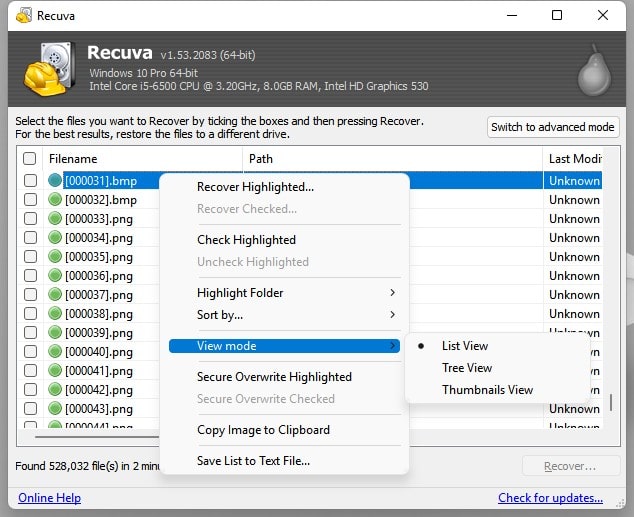634x517 pixels.
Task: Select file name [000036].png
Action: tap(99, 276)
